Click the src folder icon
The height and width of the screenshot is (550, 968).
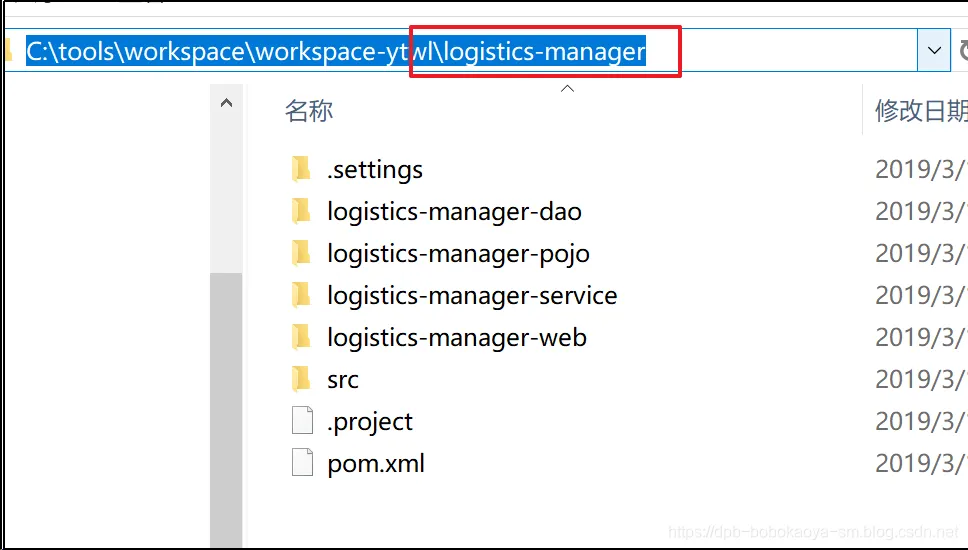pos(301,379)
